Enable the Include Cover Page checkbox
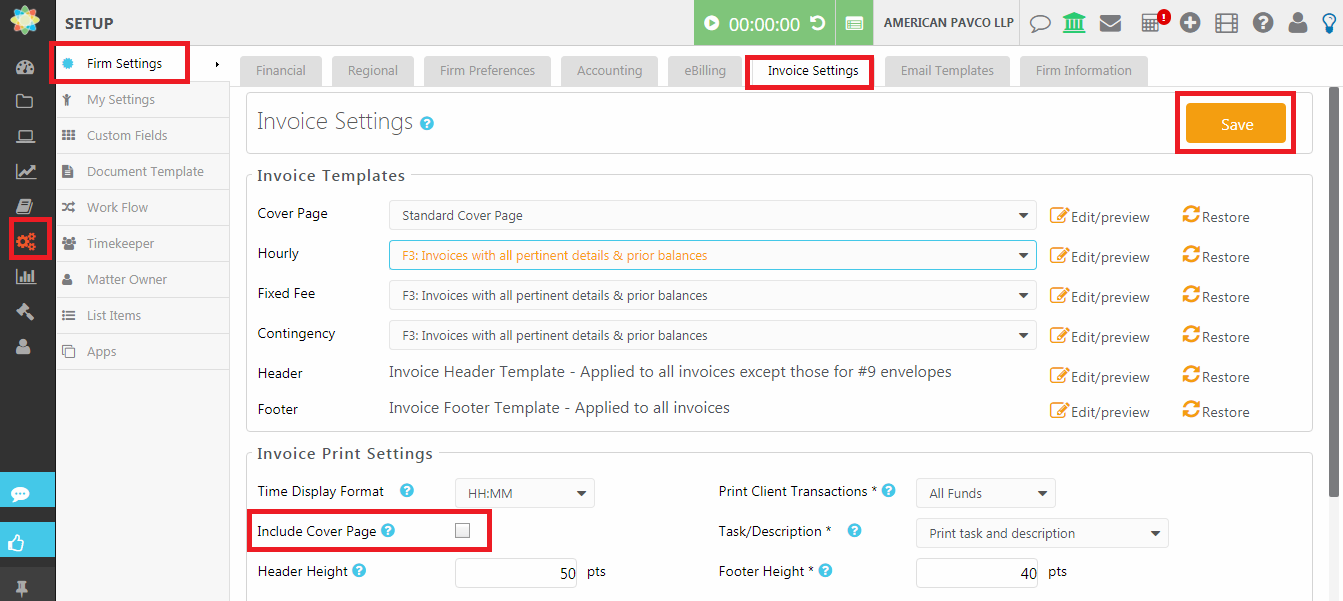1343x601 pixels. pos(462,531)
